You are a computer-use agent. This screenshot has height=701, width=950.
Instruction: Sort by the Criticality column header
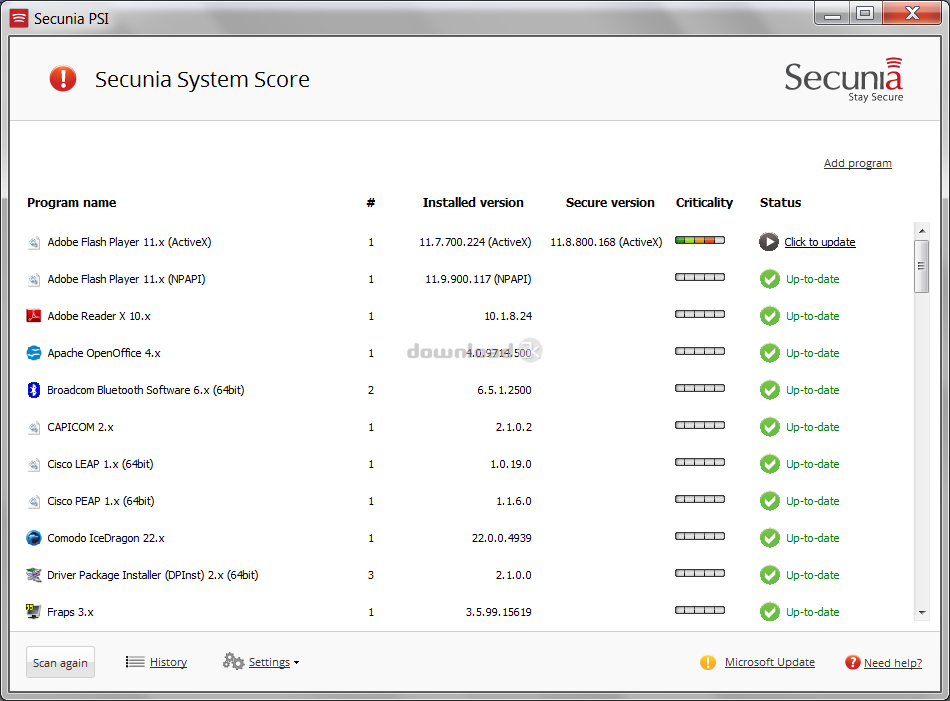704,203
